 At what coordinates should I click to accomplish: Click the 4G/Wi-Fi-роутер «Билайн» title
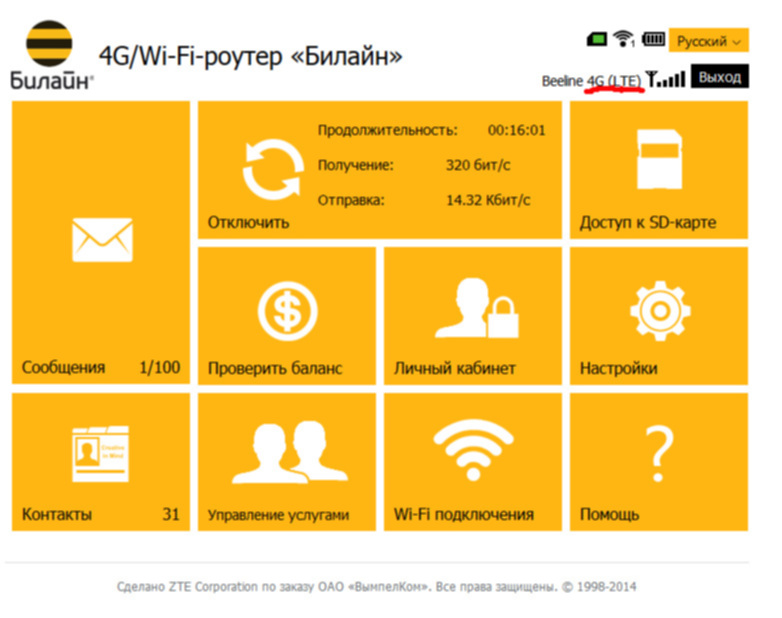[250, 56]
